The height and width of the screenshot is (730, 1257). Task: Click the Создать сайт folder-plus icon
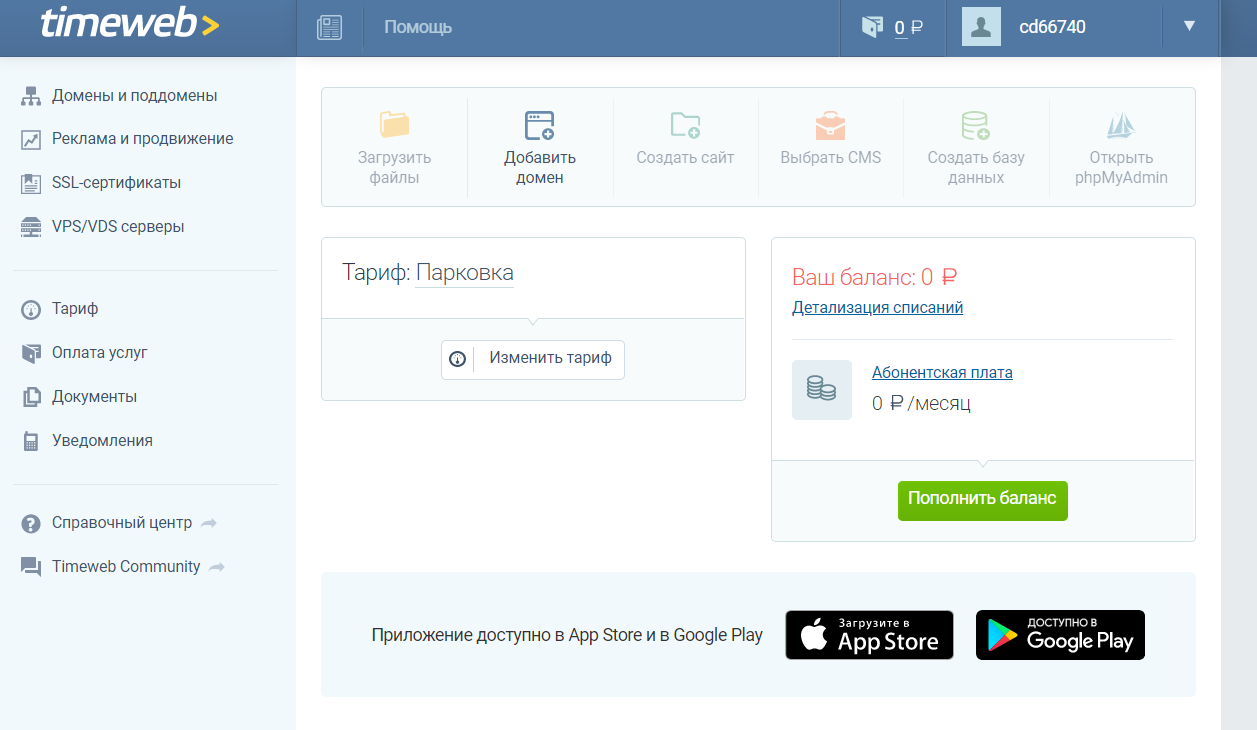685,124
